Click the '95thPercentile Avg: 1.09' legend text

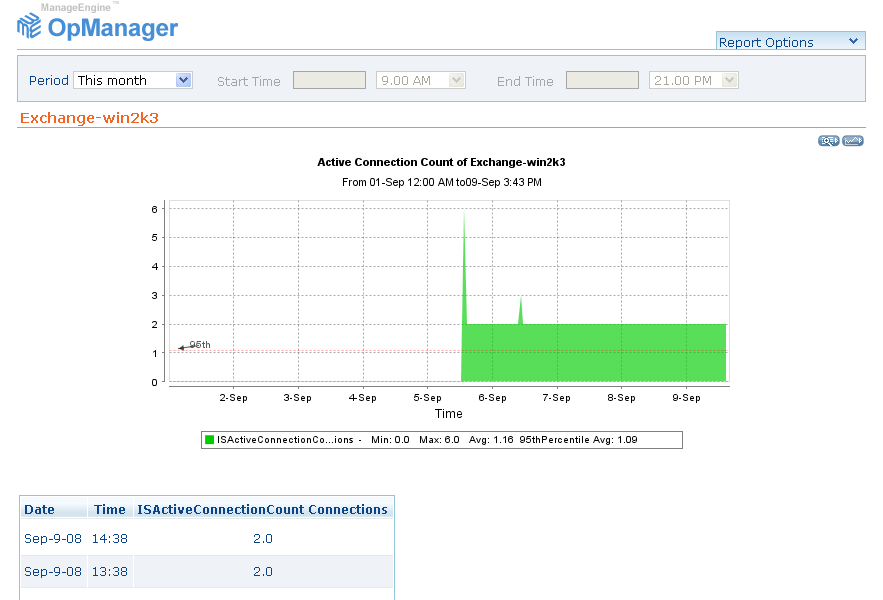point(578,439)
